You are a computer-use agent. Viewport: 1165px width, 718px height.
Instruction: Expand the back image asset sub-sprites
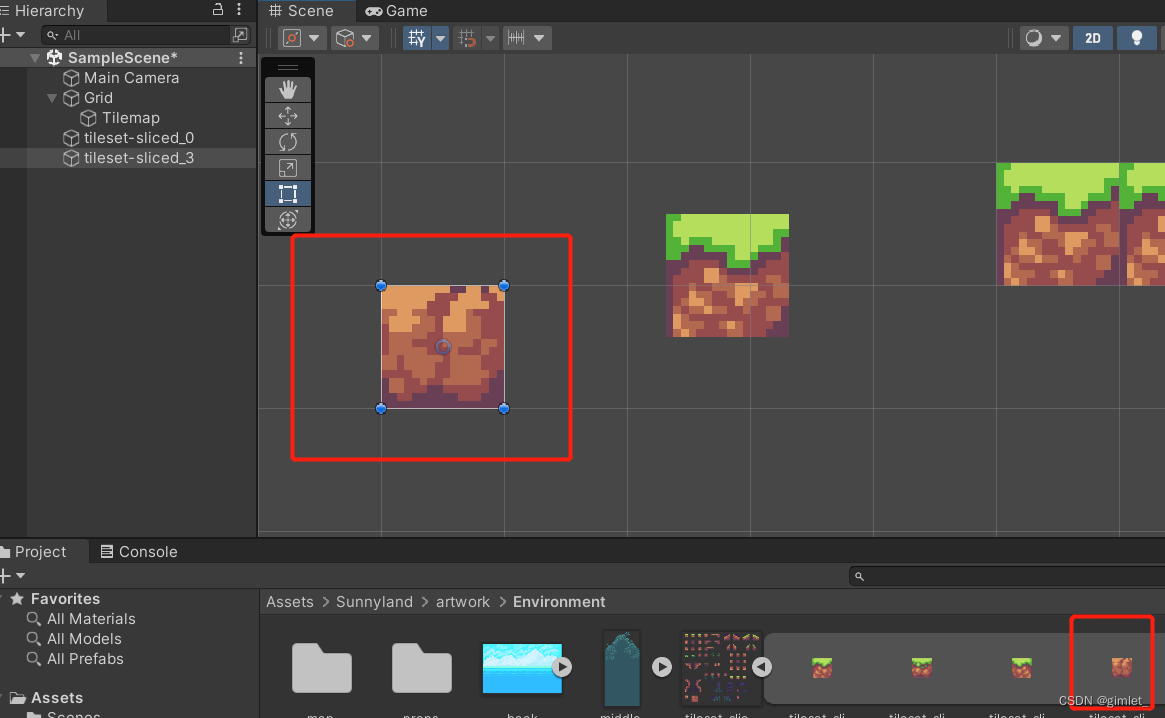coord(562,667)
